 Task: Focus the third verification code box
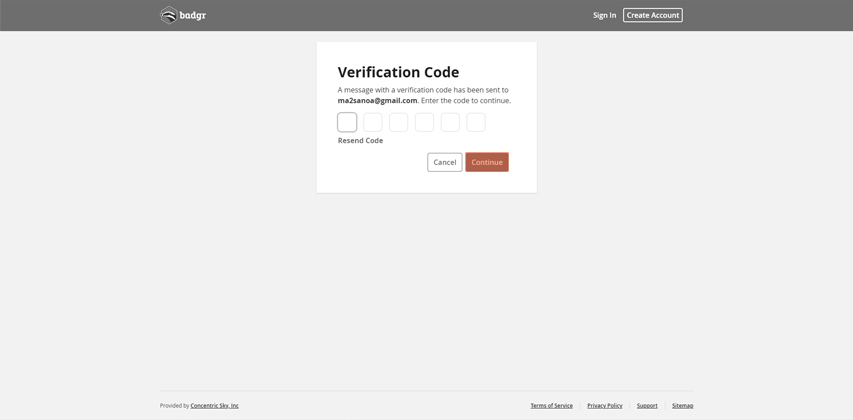click(399, 122)
